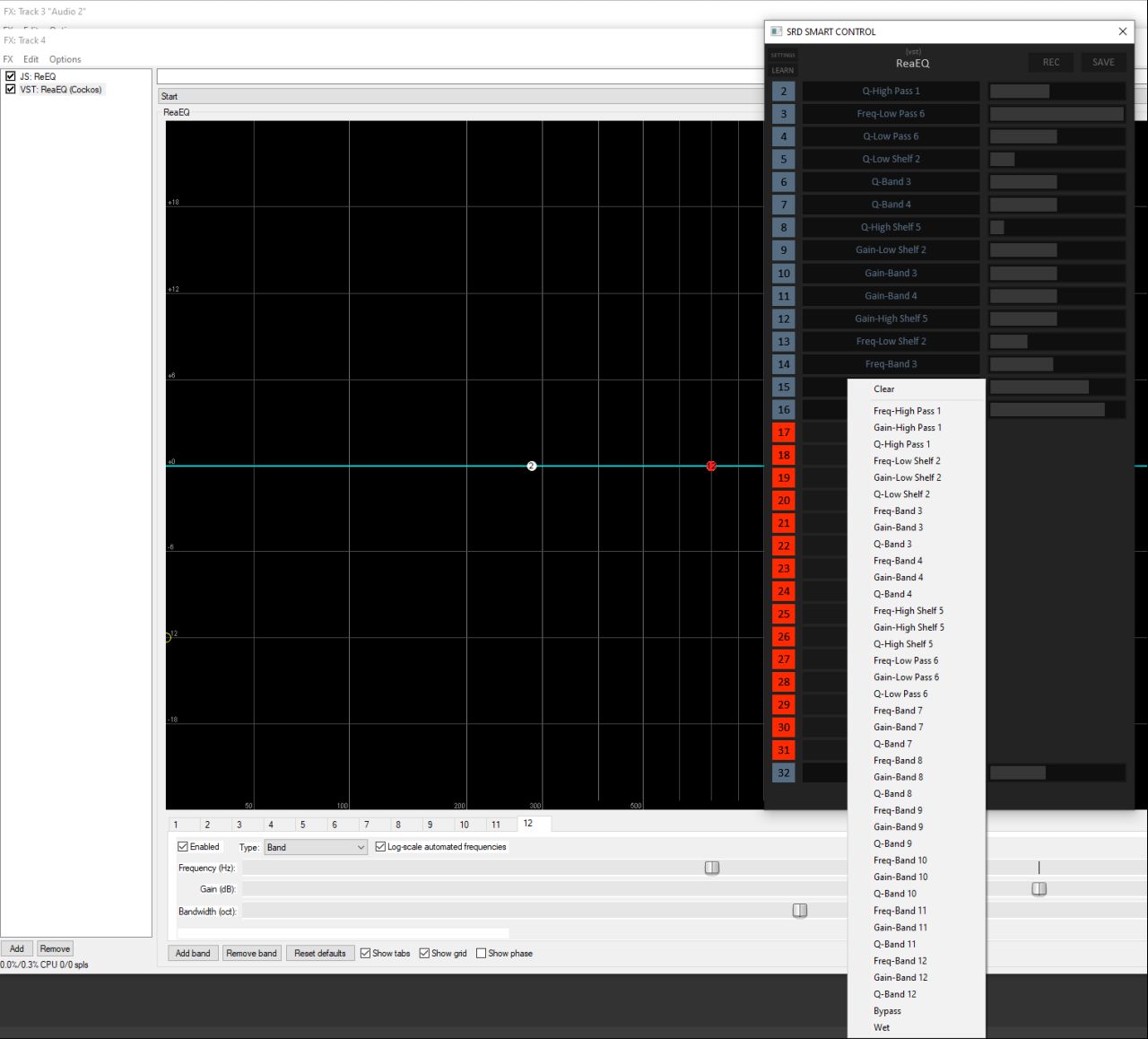Click the Bandwidth (oct) slider handle
The height and width of the screenshot is (1039, 1148).
coord(800,911)
